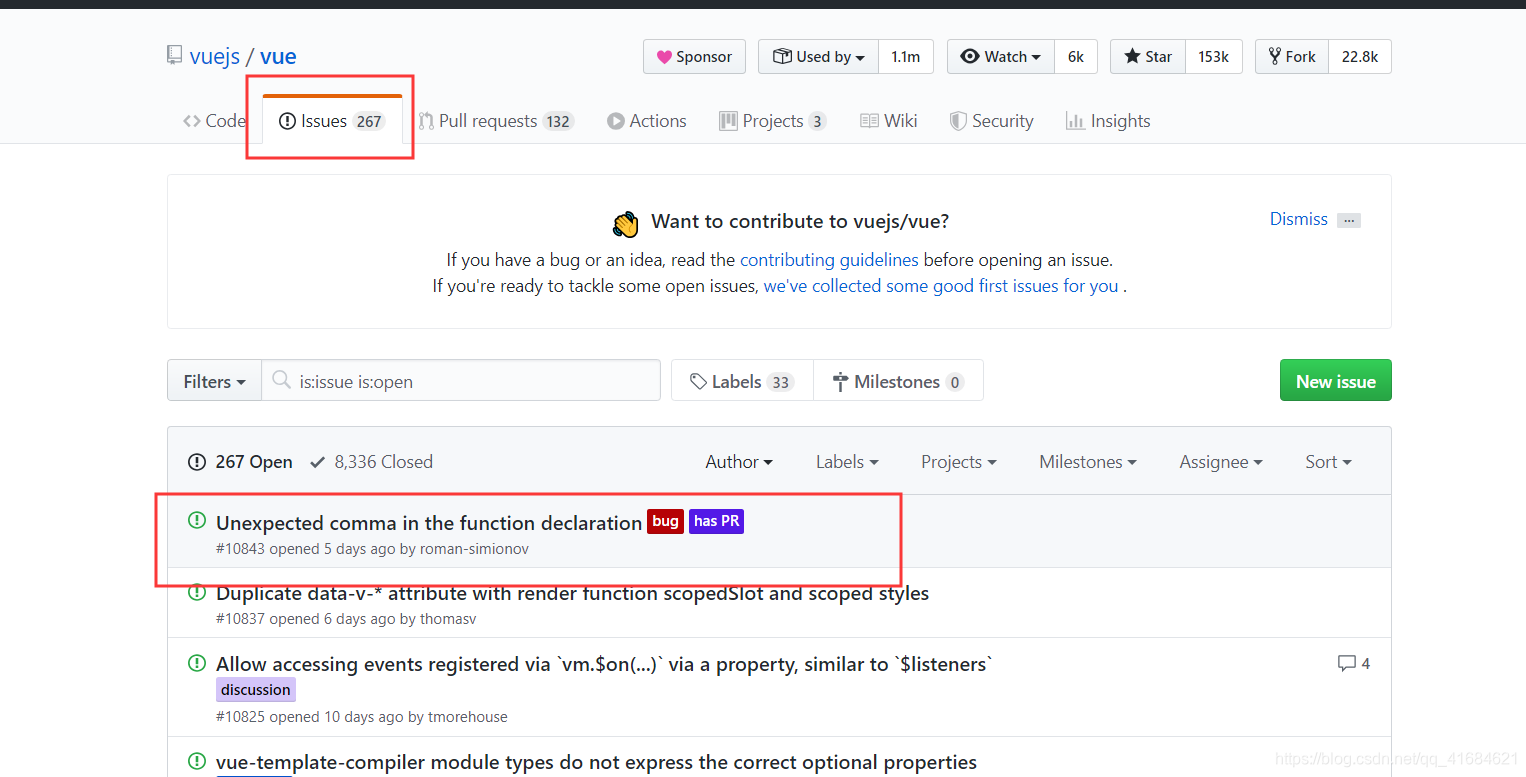Screen dimensions: 1526x777
Task: Click the eye icon in Watch button
Action: click(x=970, y=57)
